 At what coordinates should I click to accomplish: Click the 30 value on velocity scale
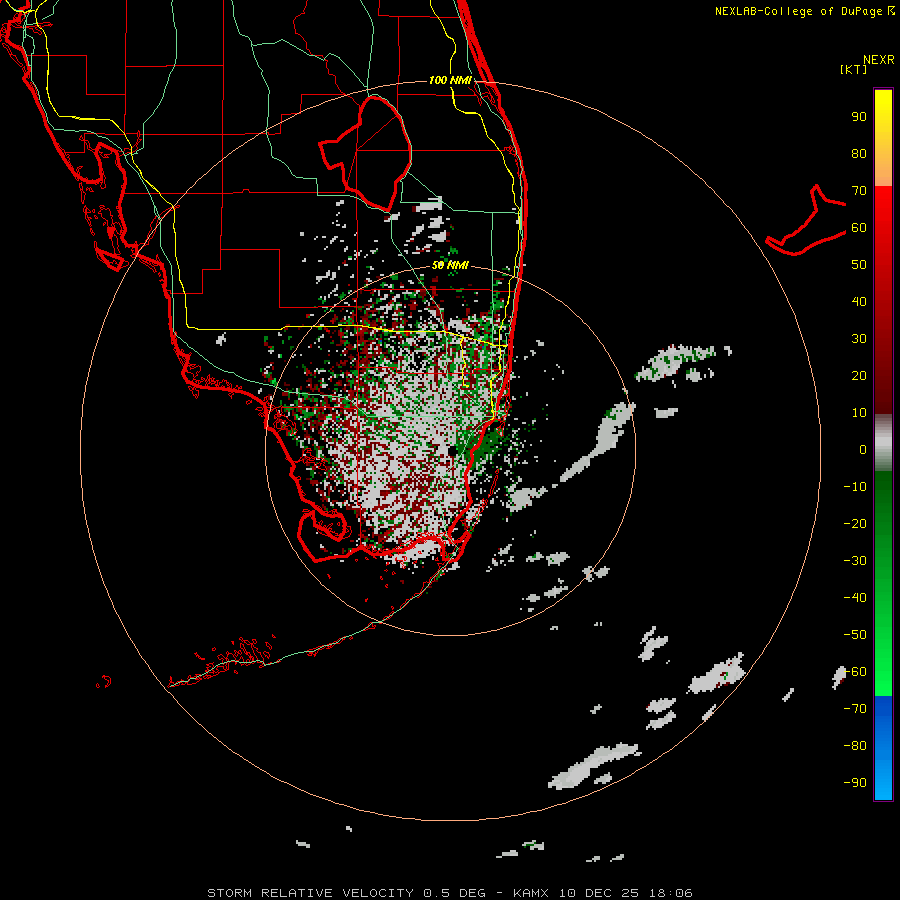tap(859, 339)
